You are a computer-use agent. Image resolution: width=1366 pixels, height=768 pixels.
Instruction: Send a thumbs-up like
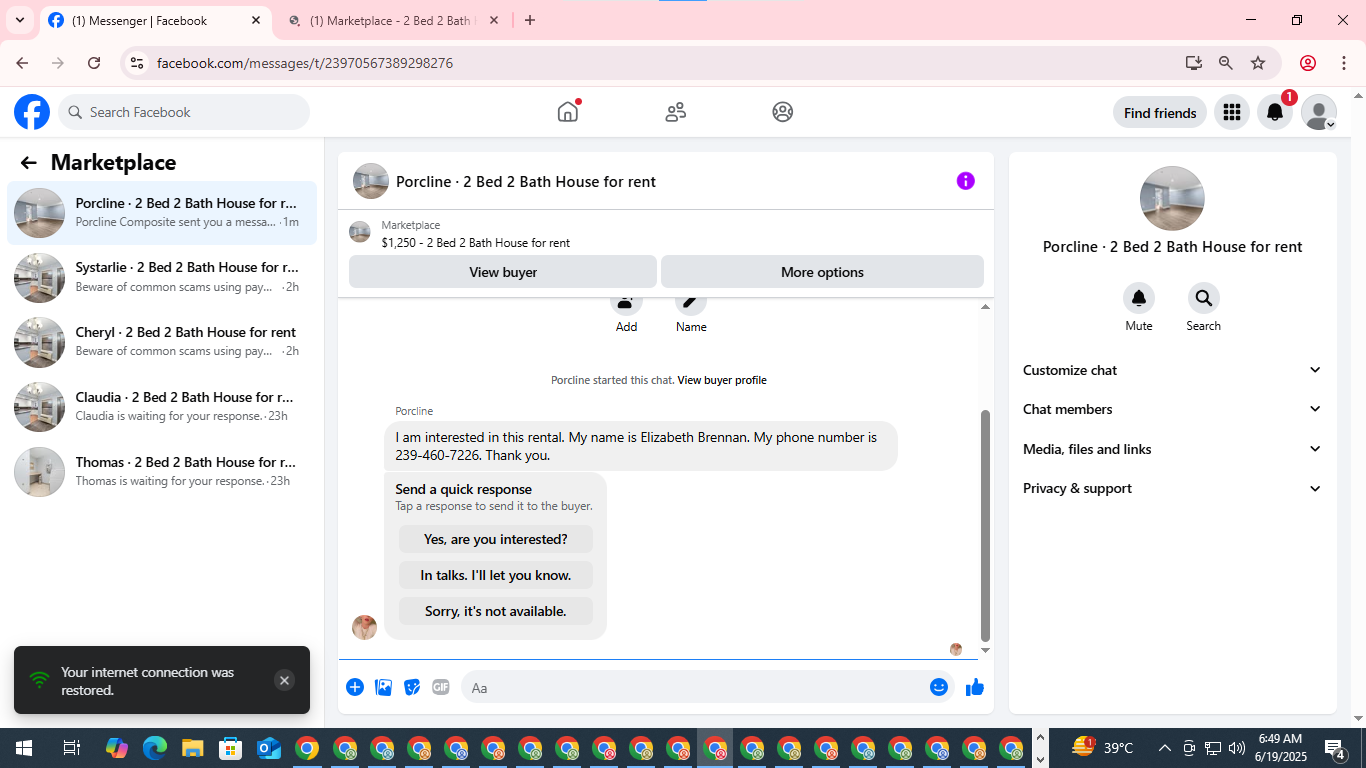tap(975, 687)
